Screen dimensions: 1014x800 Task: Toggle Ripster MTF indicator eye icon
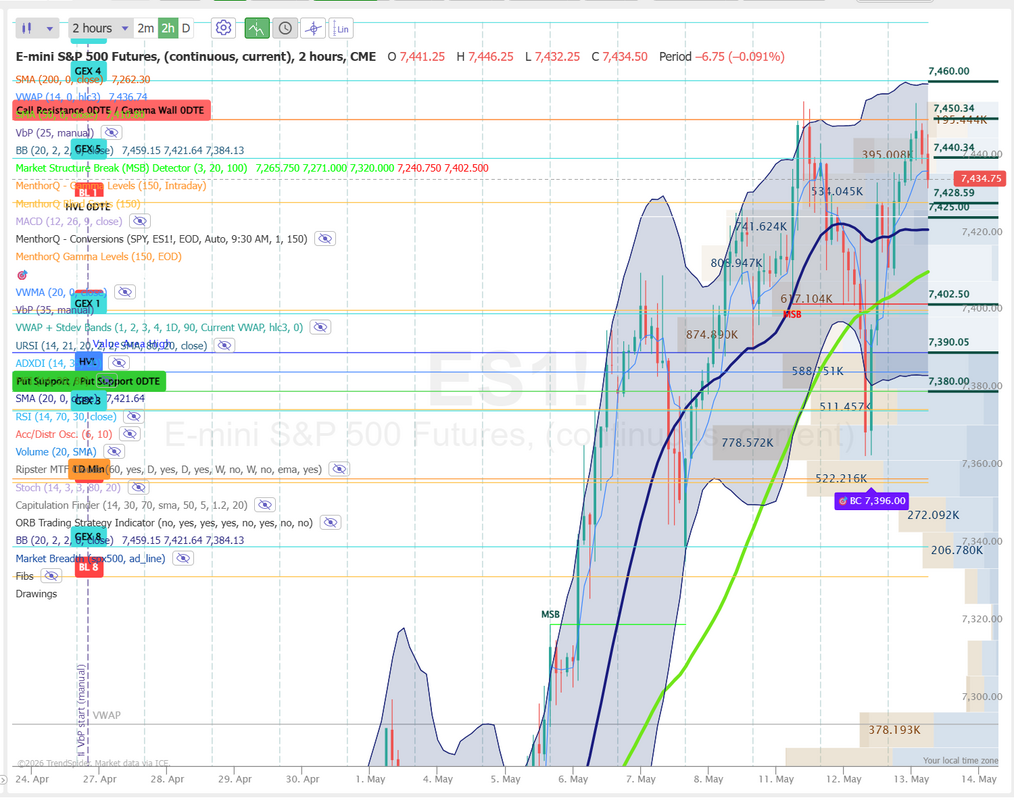tap(340, 469)
